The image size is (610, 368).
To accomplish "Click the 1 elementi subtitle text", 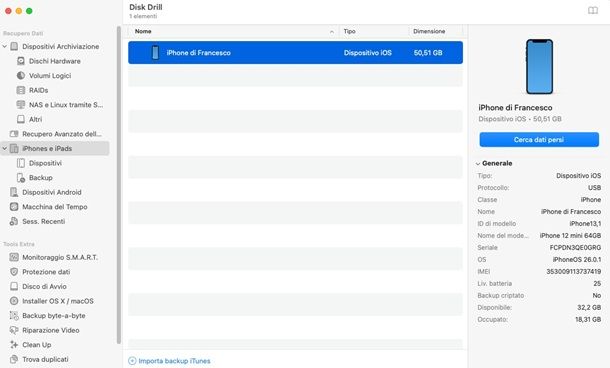I will [x=143, y=16].
